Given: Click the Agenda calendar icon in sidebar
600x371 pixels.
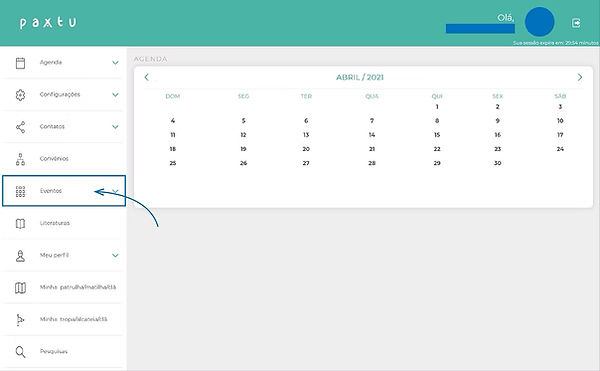Looking at the screenshot, I should (20, 63).
